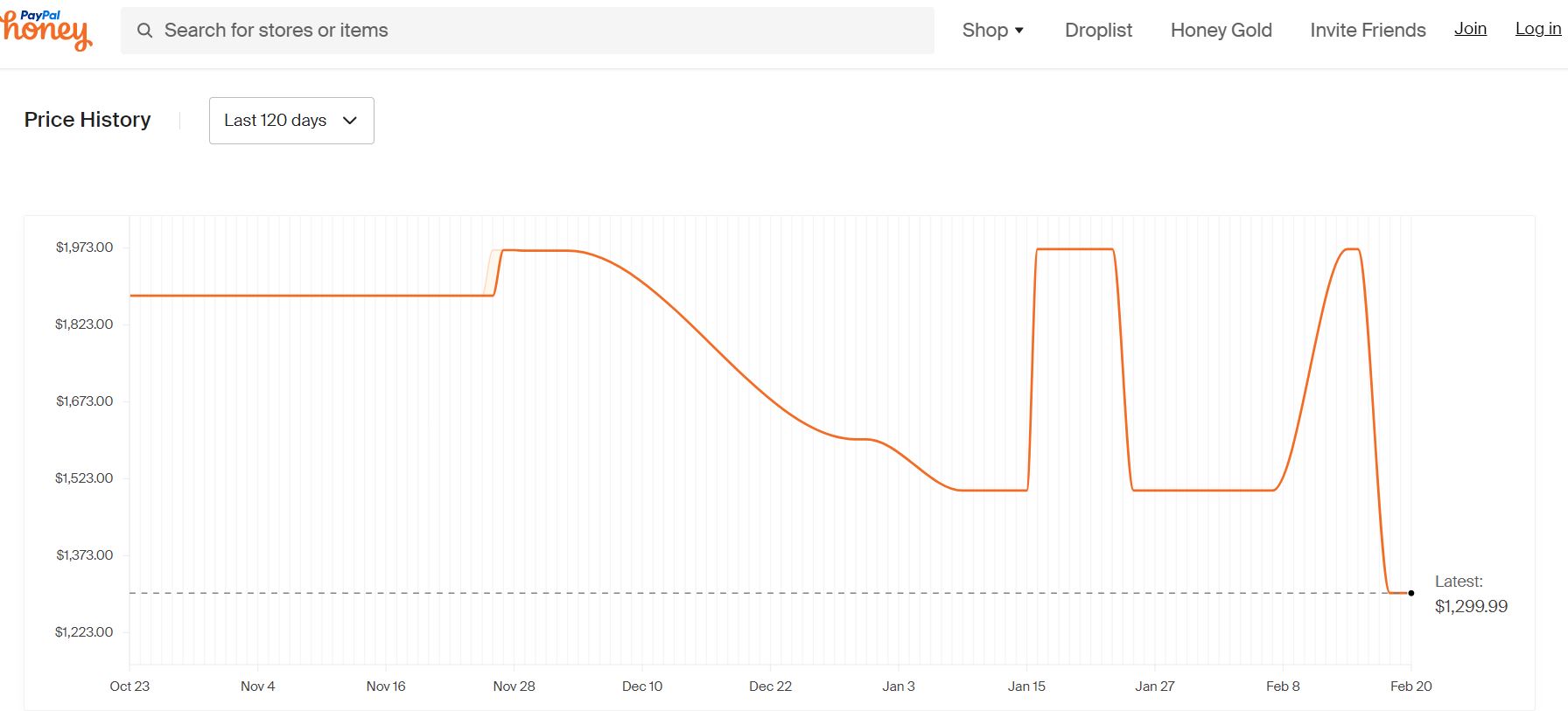Click the Join link
Screen dimensions: 1568x711
pyautogui.click(x=1470, y=29)
